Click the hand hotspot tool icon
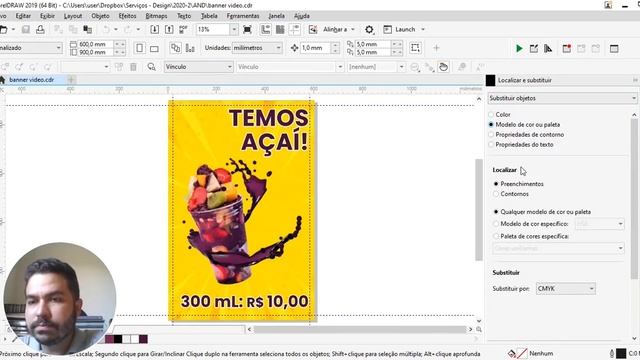The height and width of the screenshot is (360, 640). (x=443, y=67)
